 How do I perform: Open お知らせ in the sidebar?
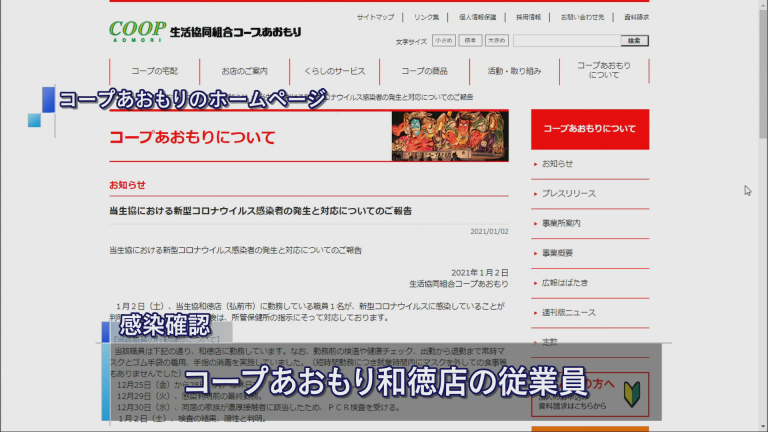tap(557, 164)
